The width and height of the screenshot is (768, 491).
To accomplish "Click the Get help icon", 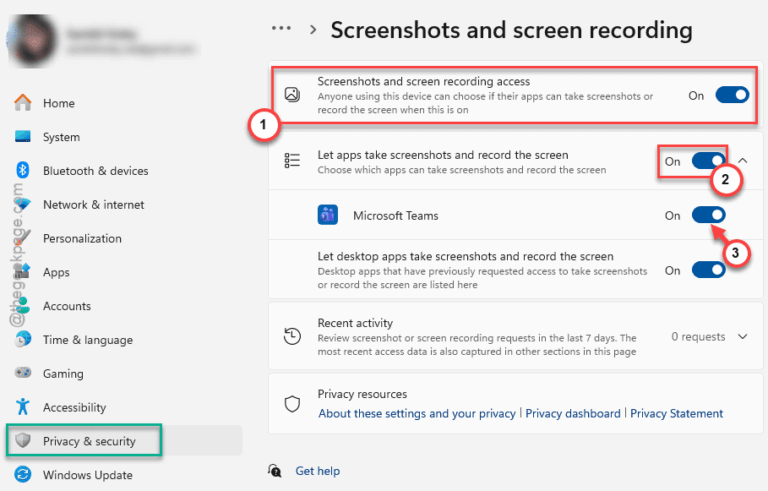I will click(275, 471).
